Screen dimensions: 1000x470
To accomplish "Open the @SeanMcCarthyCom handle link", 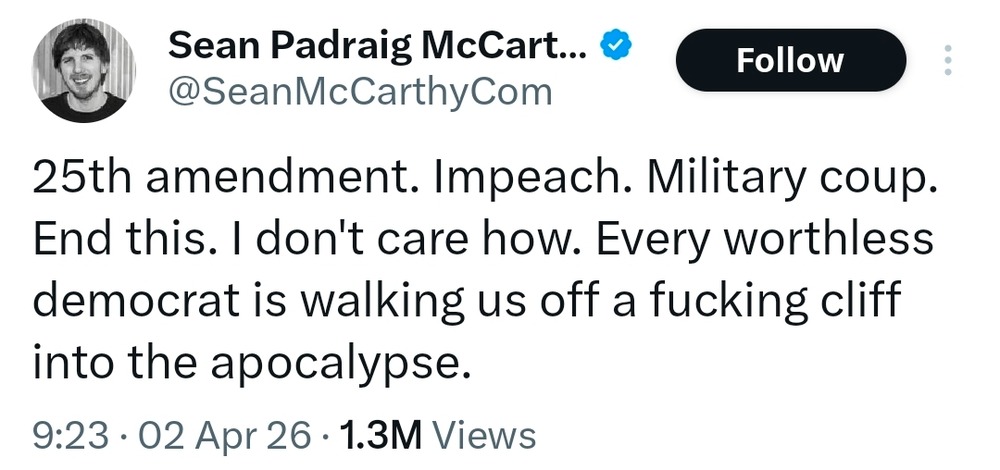I will [x=360, y=92].
